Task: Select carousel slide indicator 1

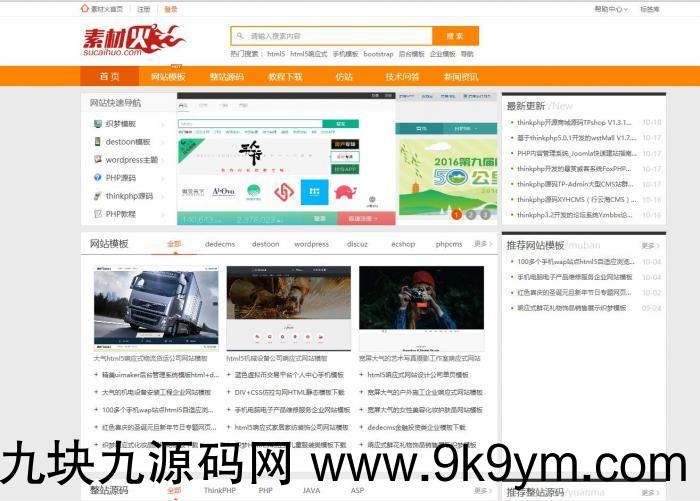Action: click(457, 214)
